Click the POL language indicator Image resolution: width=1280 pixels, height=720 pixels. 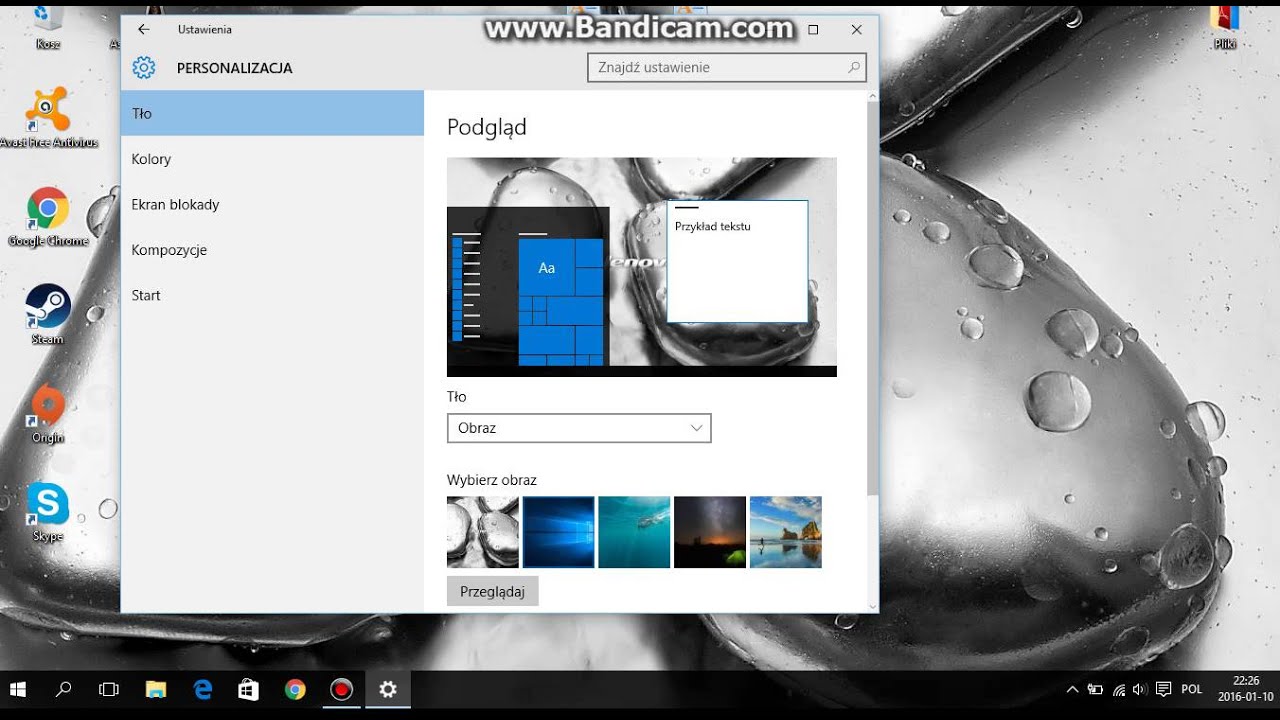pyautogui.click(x=1191, y=689)
